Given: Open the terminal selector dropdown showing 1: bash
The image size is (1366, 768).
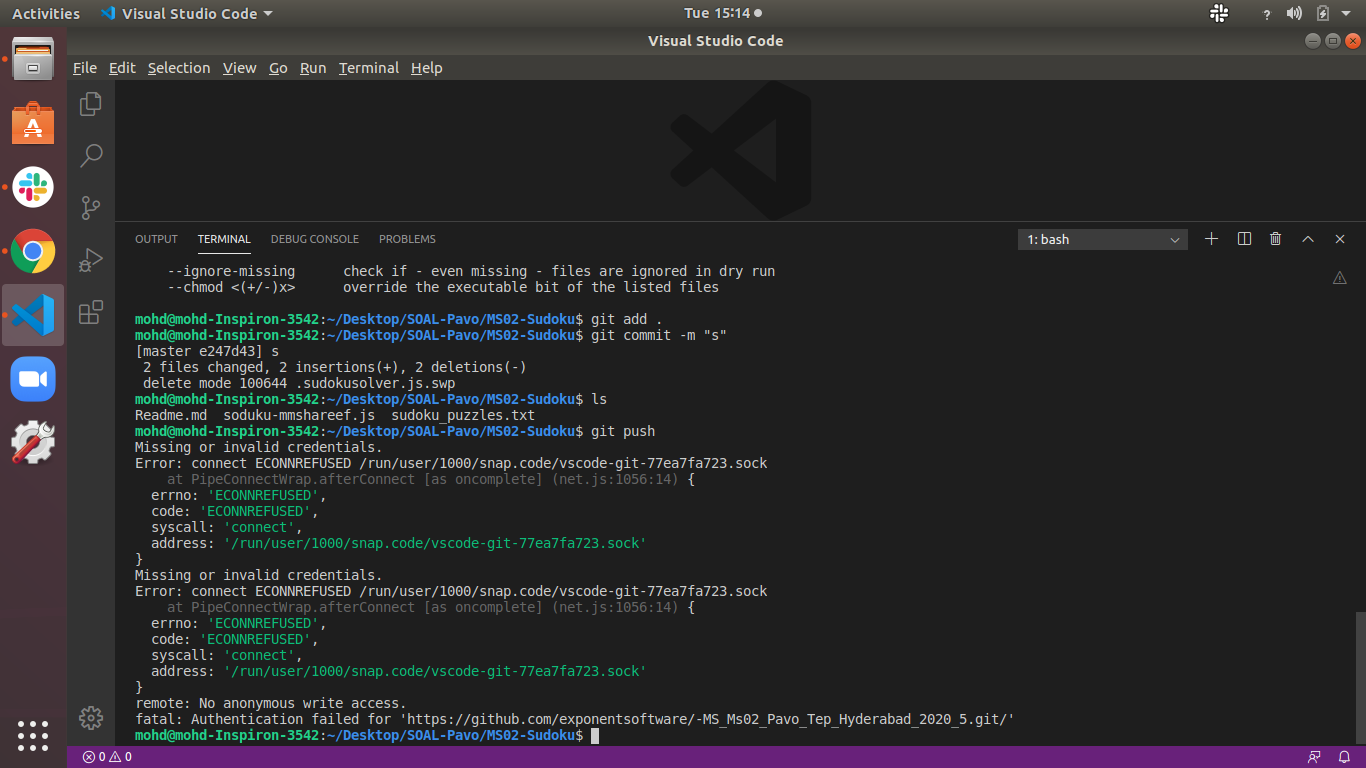Looking at the screenshot, I should 1102,239.
